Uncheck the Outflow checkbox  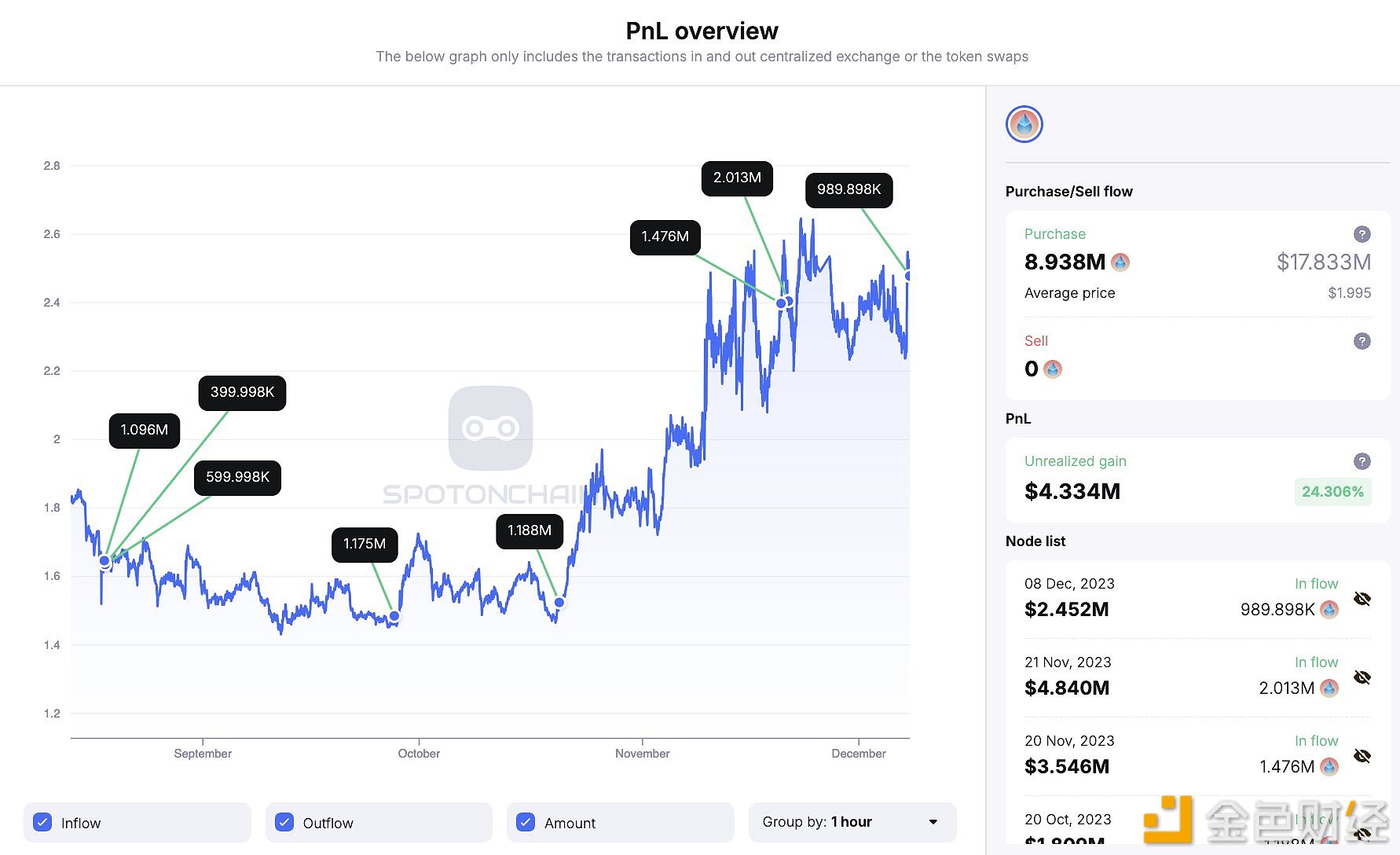coord(284,823)
